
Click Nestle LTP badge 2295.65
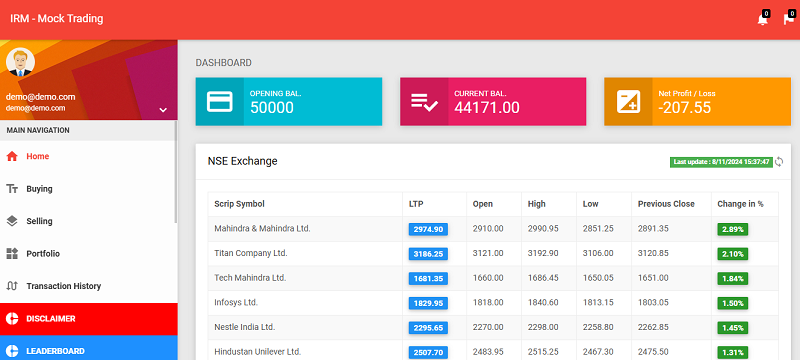428,328
